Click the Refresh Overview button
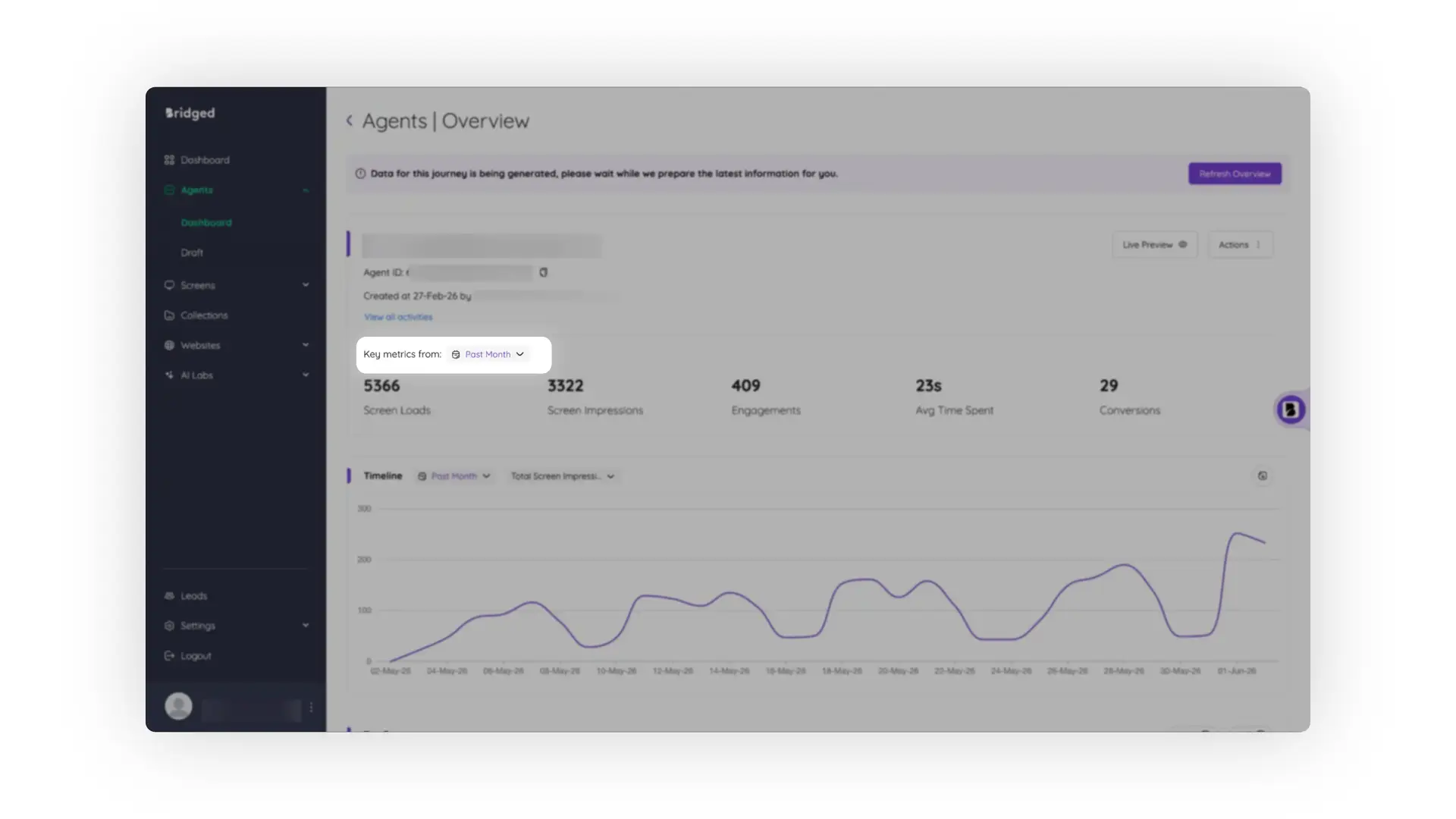The height and width of the screenshot is (819, 1456). coord(1235,174)
